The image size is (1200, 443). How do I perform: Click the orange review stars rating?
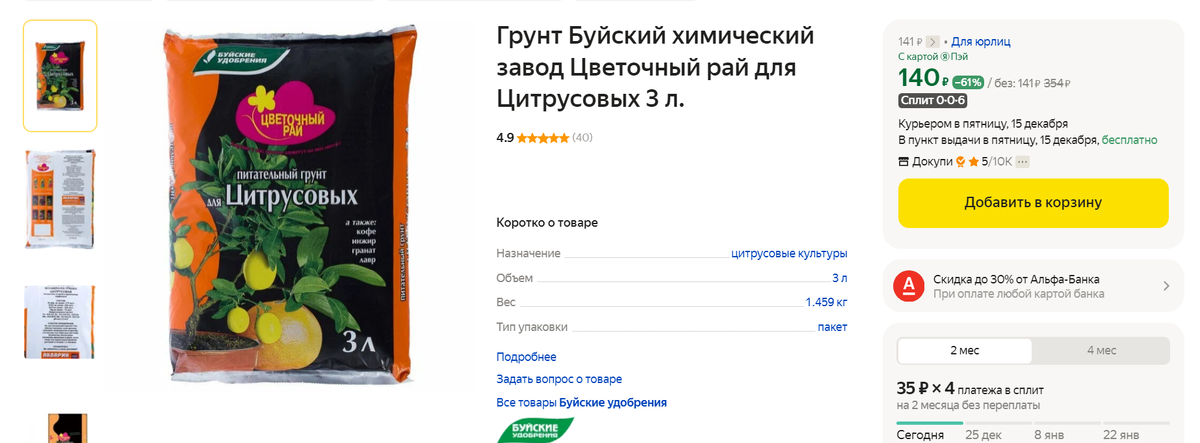point(543,138)
